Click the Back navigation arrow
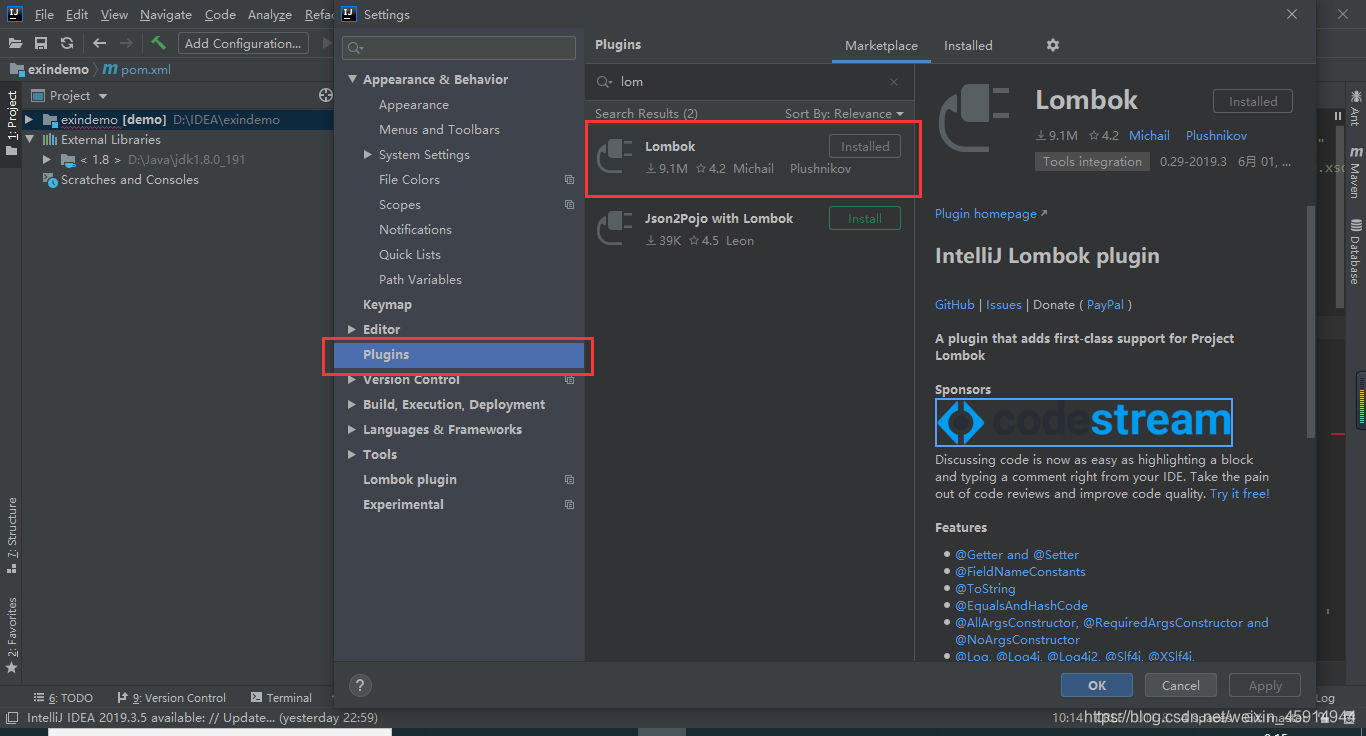Image resolution: width=1366 pixels, height=736 pixels. 99,43
